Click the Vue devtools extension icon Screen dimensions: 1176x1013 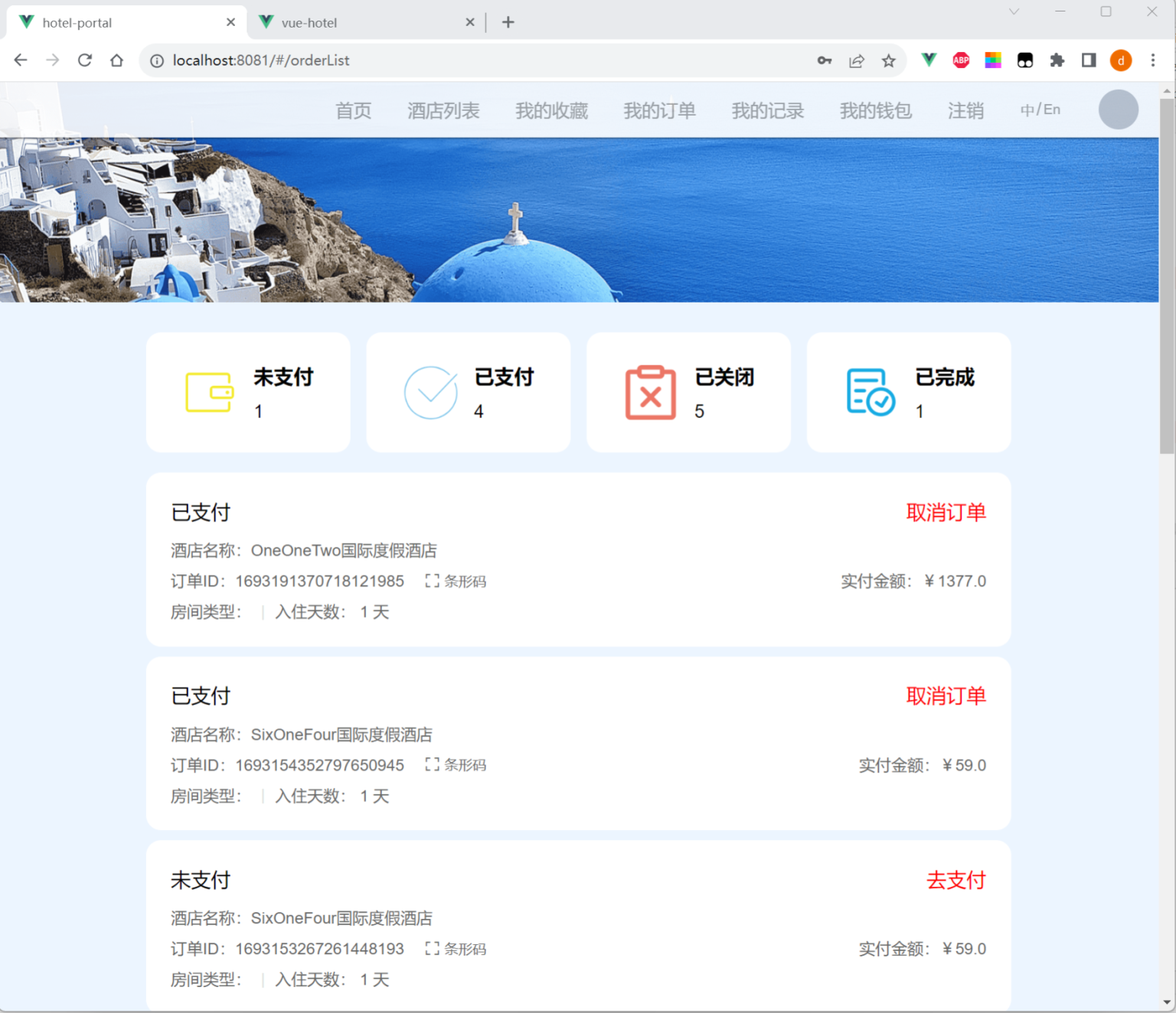pyautogui.click(x=929, y=60)
